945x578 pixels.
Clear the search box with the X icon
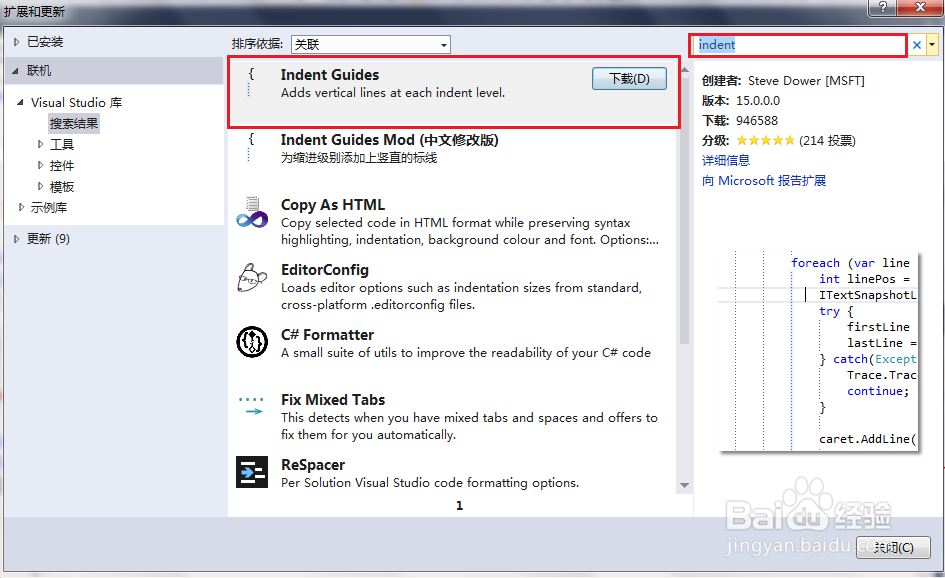pos(917,45)
